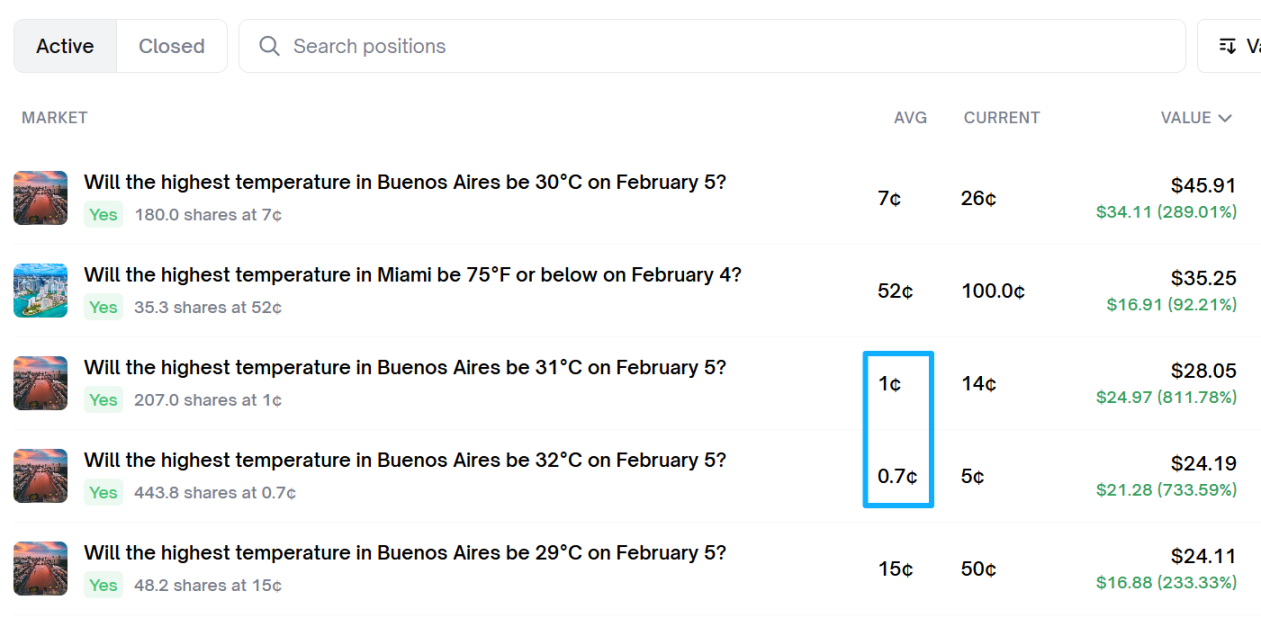Click the search magnifier icon
Image resolution: width=1261 pixels, height=618 pixels.
click(x=269, y=46)
